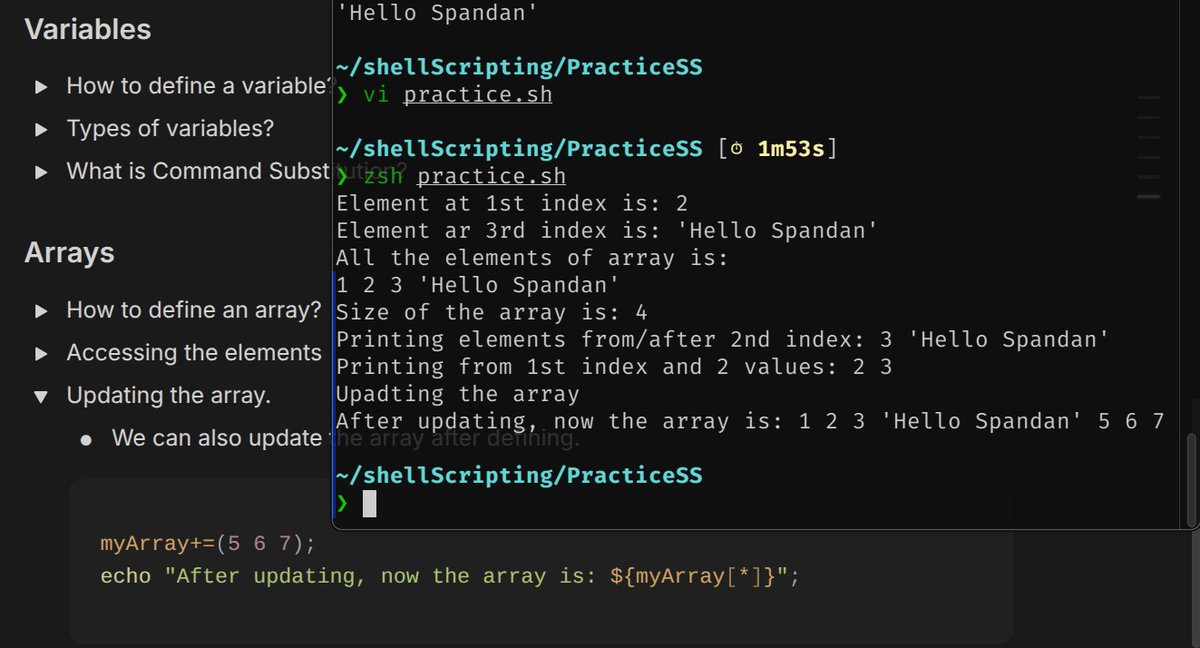Expand the 'Accessing the elements' toggle arrow
The image size is (1200, 648).
point(41,354)
